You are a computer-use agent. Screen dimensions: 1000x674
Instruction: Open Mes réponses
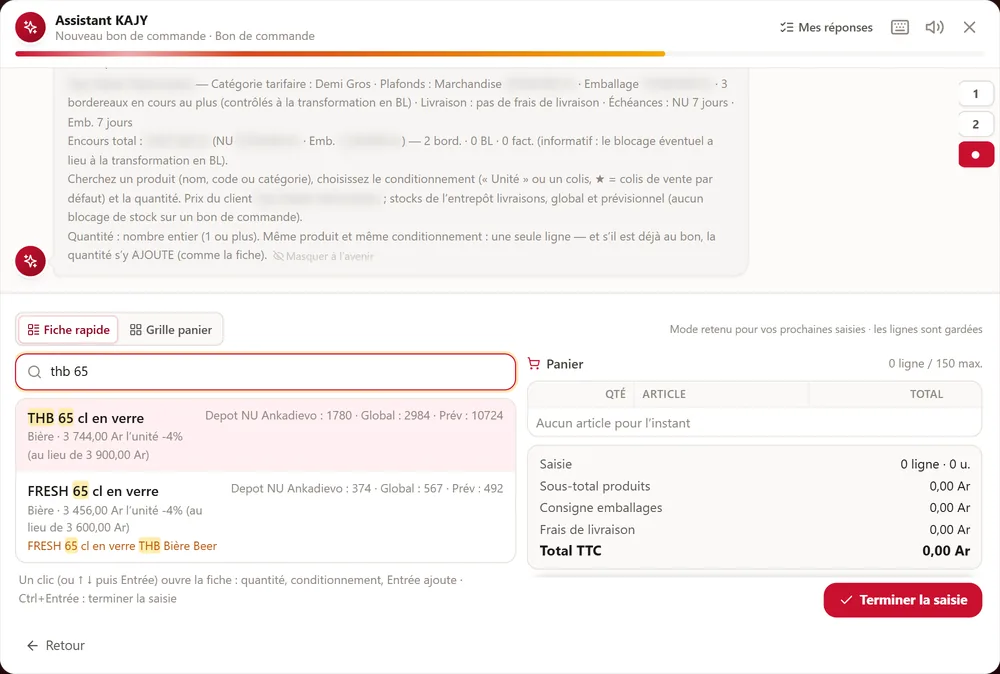[x=827, y=27]
